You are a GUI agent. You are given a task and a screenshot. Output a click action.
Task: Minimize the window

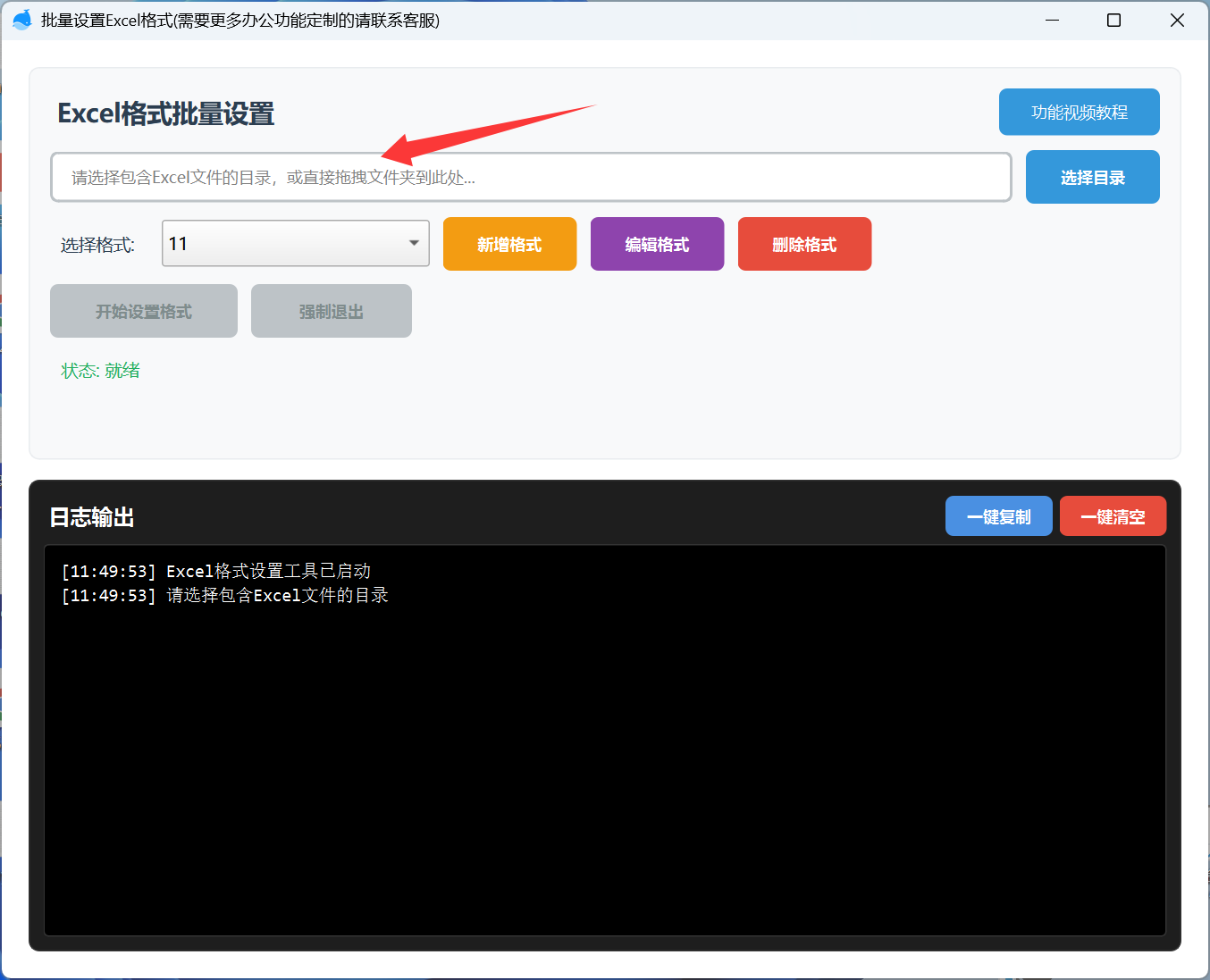[x=1052, y=20]
